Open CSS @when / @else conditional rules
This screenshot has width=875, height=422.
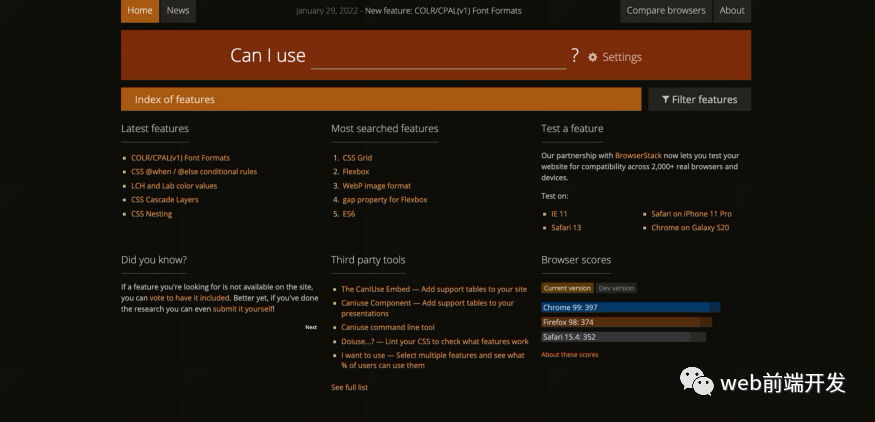click(x=194, y=172)
